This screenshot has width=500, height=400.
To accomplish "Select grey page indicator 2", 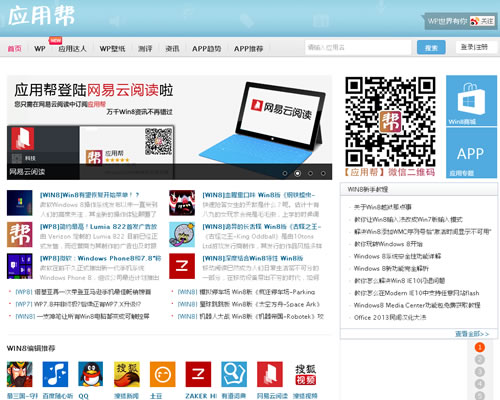I will tap(480, 360).
